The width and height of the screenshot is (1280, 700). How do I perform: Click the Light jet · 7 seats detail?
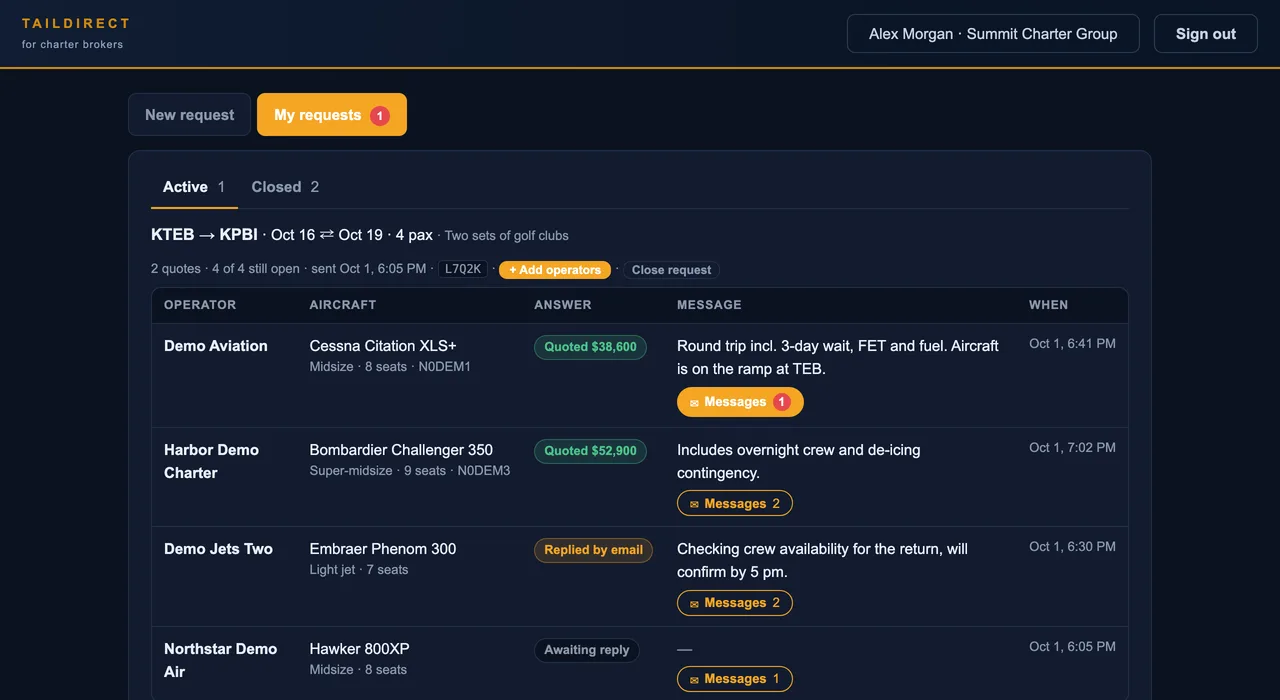point(359,570)
